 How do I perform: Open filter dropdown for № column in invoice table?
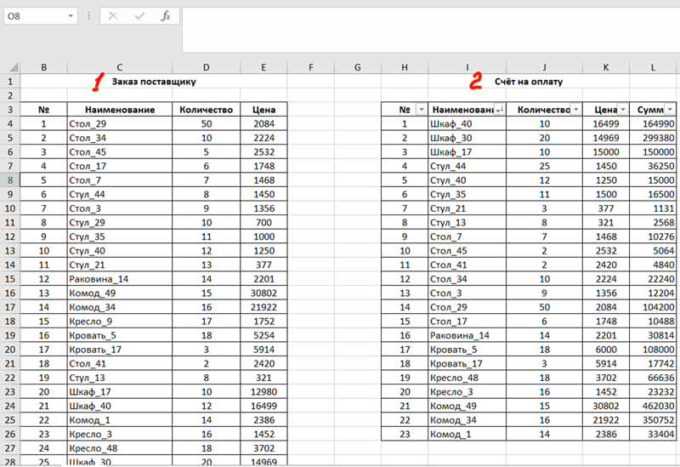[421, 110]
